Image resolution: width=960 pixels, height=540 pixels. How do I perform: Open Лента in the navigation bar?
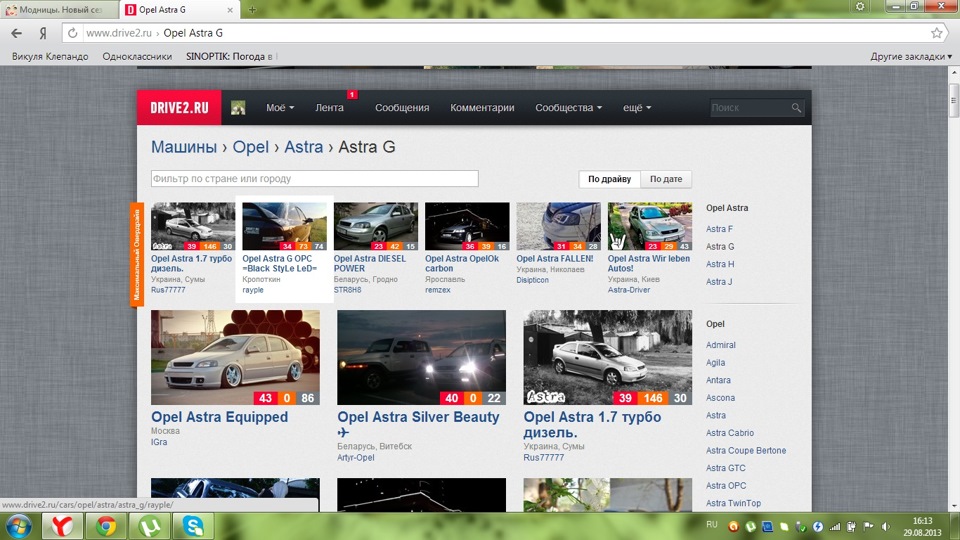(329, 108)
